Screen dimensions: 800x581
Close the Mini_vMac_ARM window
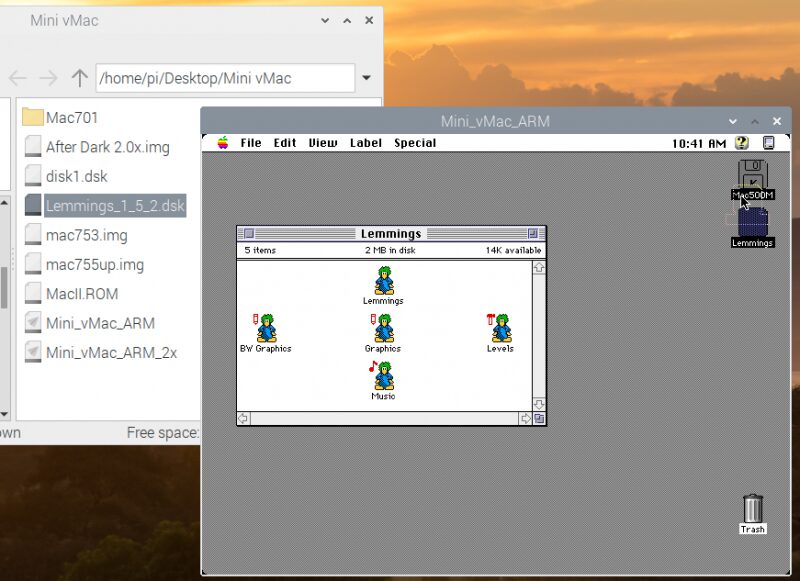pyautogui.click(x=777, y=121)
